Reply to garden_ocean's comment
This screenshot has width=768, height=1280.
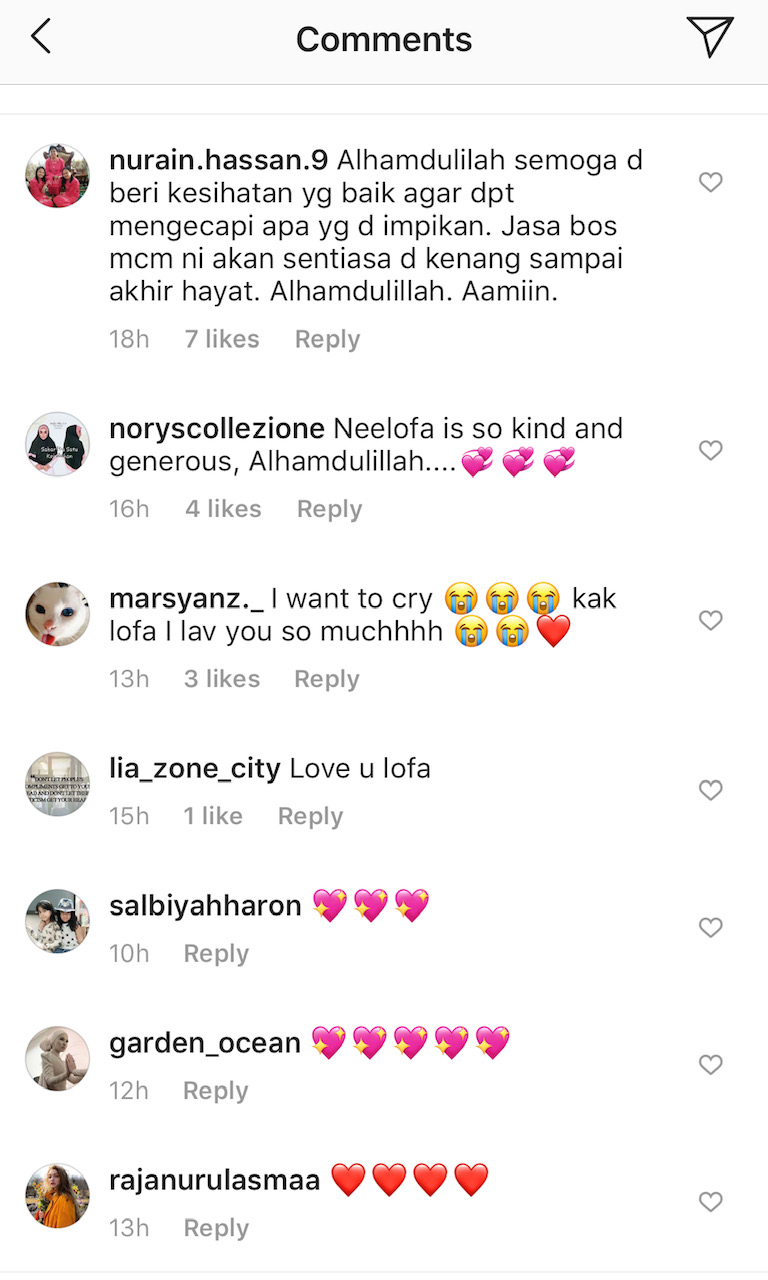pyautogui.click(x=215, y=1090)
